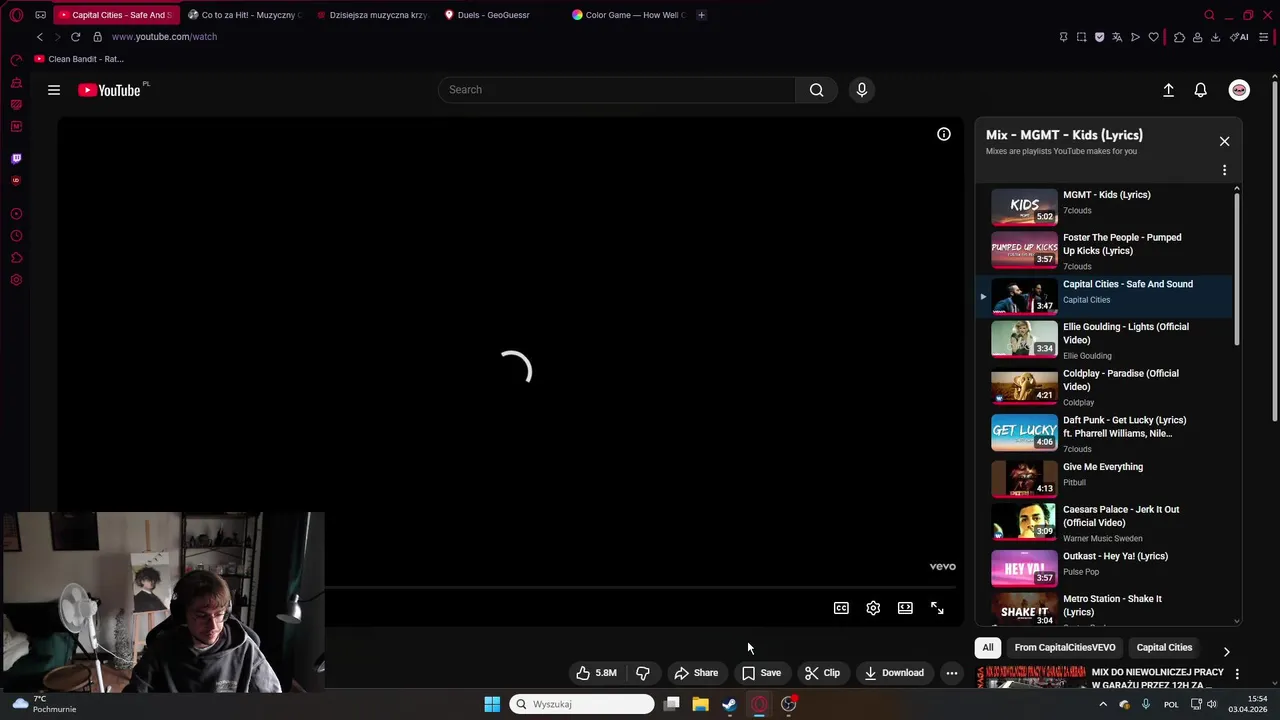
Task: Close the Mix playlist panel
Action: point(1224,141)
